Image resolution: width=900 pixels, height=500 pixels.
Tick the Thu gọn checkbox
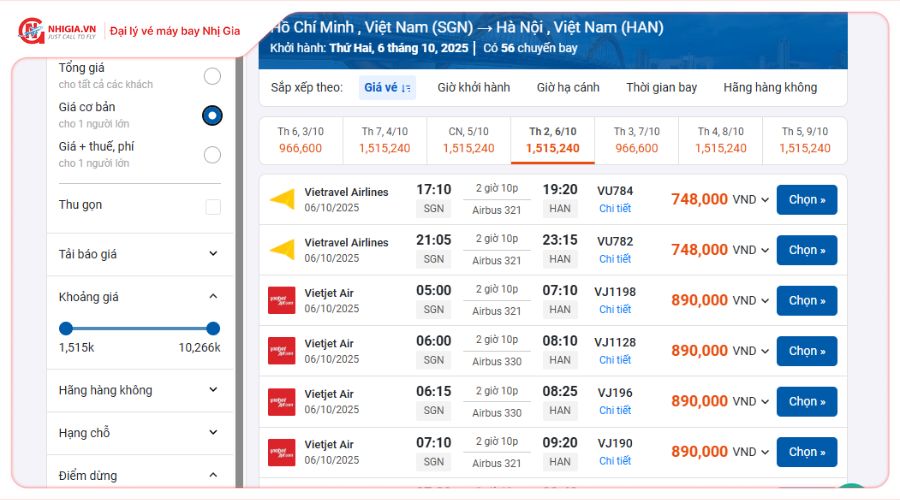(213, 207)
